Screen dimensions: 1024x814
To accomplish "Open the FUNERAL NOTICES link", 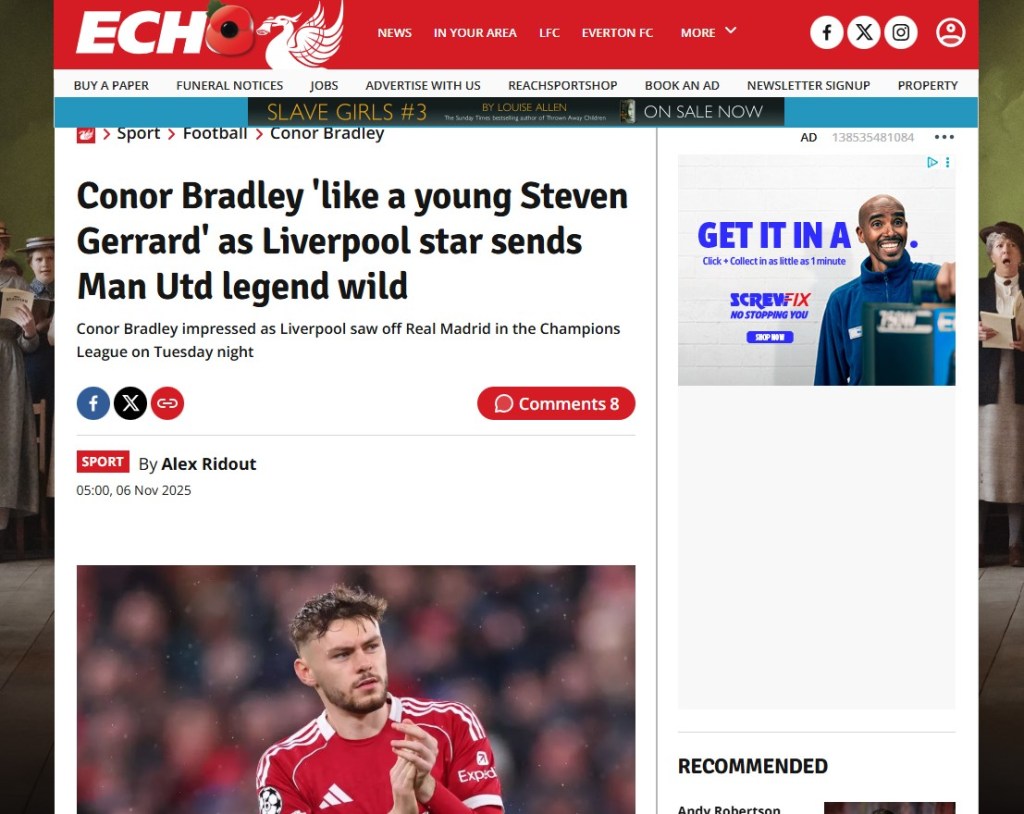I will (x=229, y=86).
